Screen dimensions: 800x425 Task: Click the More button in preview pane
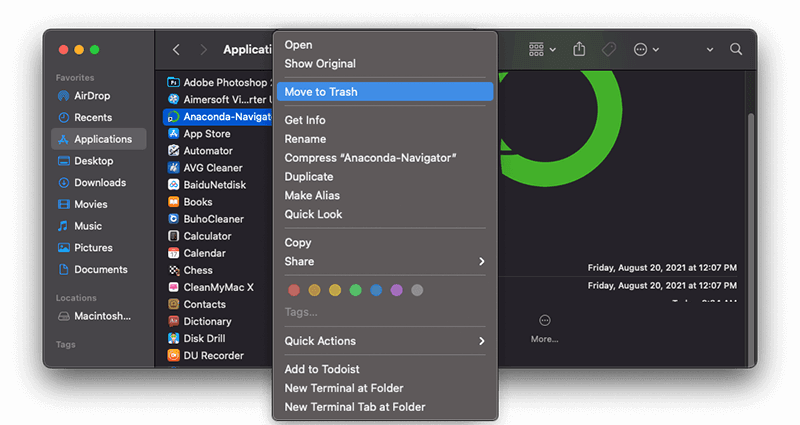click(x=544, y=329)
